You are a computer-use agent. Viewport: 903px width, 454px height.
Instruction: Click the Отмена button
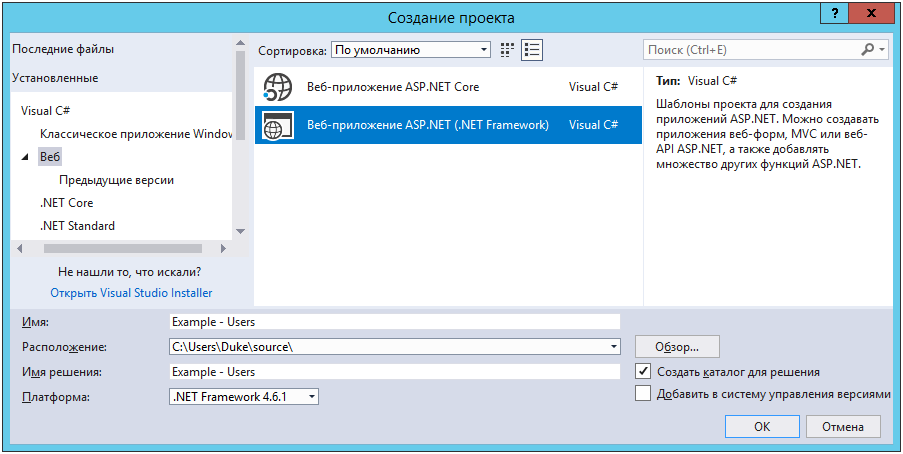pyautogui.click(x=843, y=427)
